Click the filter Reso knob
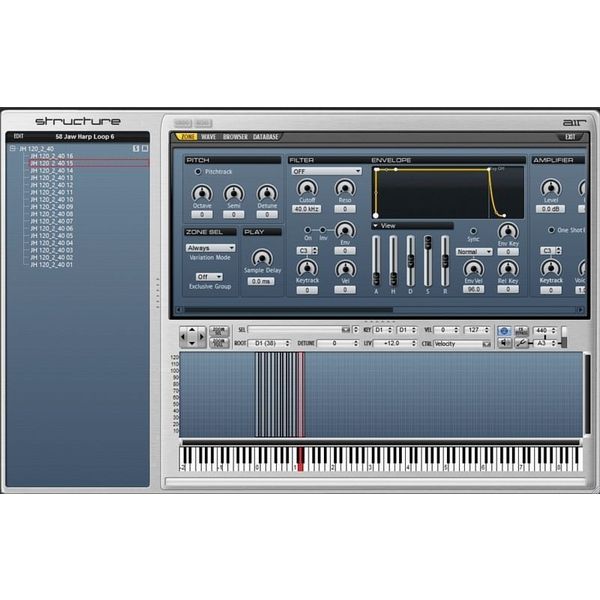The height and width of the screenshot is (600, 600). tap(345, 189)
